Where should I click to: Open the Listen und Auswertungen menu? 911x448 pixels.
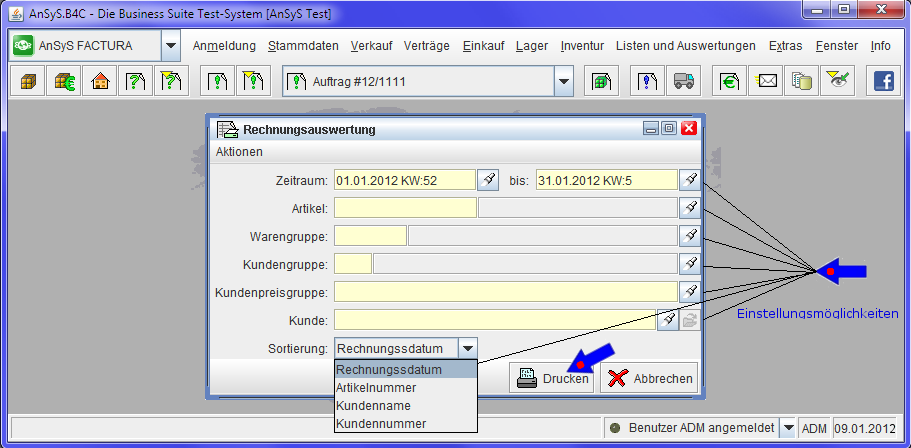coord(685,46)
